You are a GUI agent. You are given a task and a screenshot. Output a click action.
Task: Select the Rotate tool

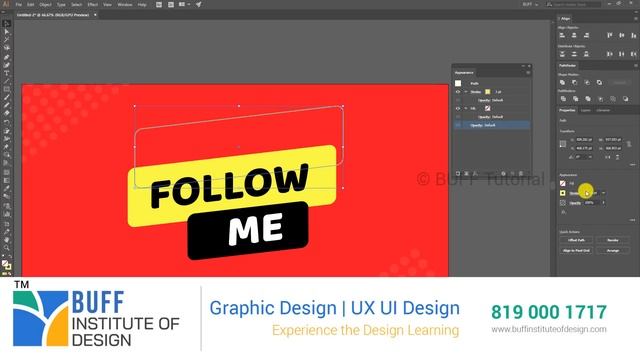click(x=7, y=122)
